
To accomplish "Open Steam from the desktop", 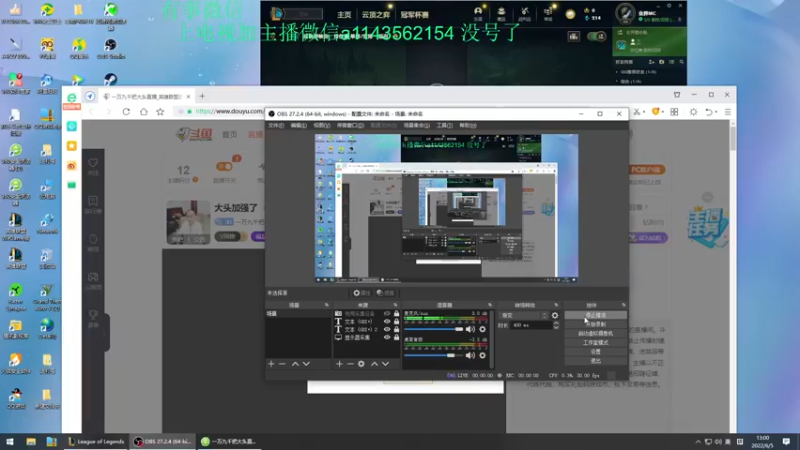I will pyautogui.click(x=111, y=80).
